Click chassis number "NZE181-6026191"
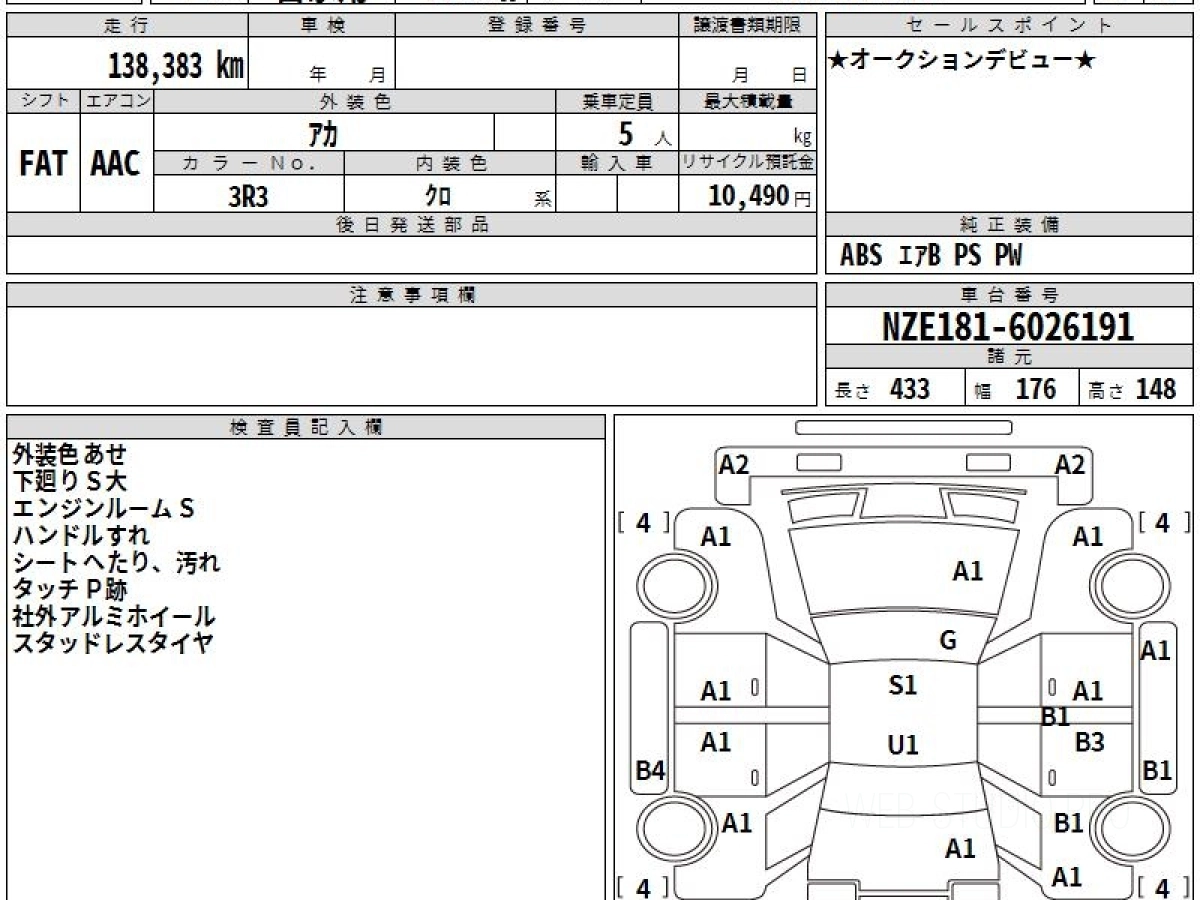The width and height of the screenshot is (1200, 900). tap(1008, 326)
